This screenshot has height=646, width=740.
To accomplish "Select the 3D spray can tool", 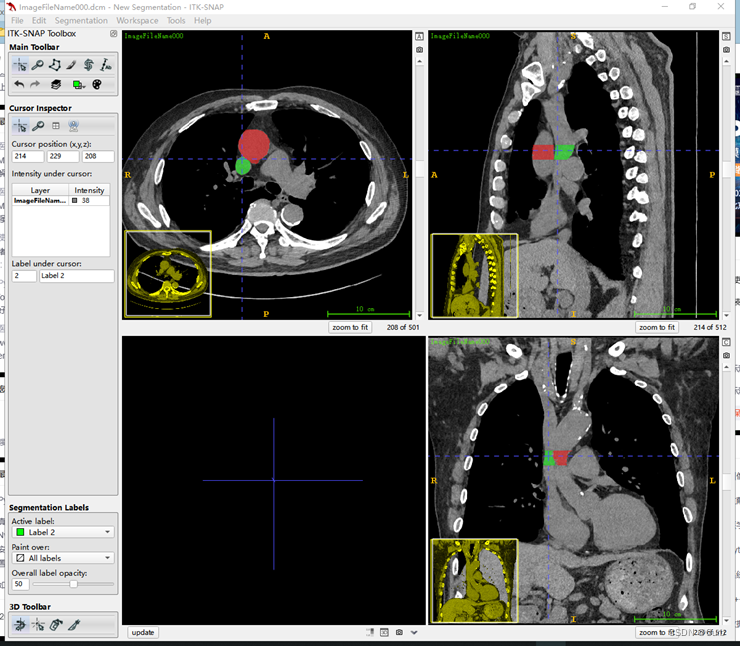I will [56, 625].
